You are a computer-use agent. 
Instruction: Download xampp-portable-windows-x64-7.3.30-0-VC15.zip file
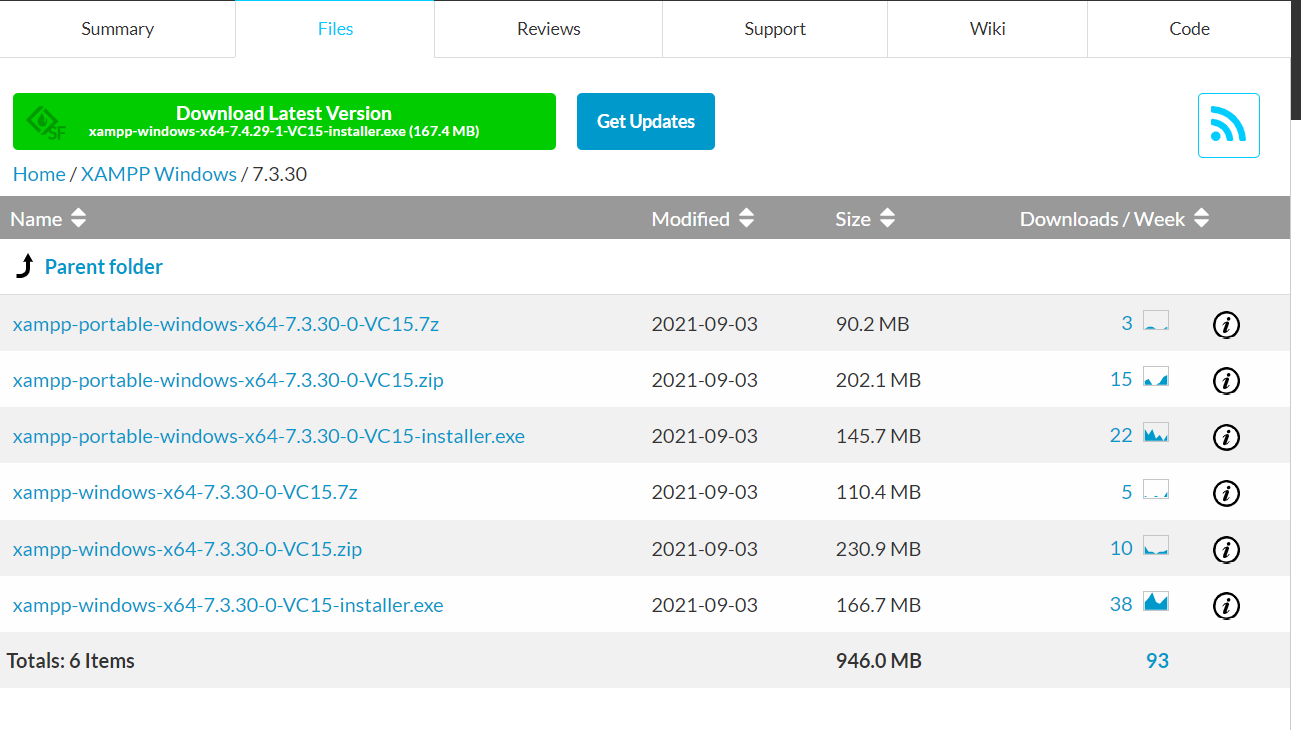tap(228, 380)
